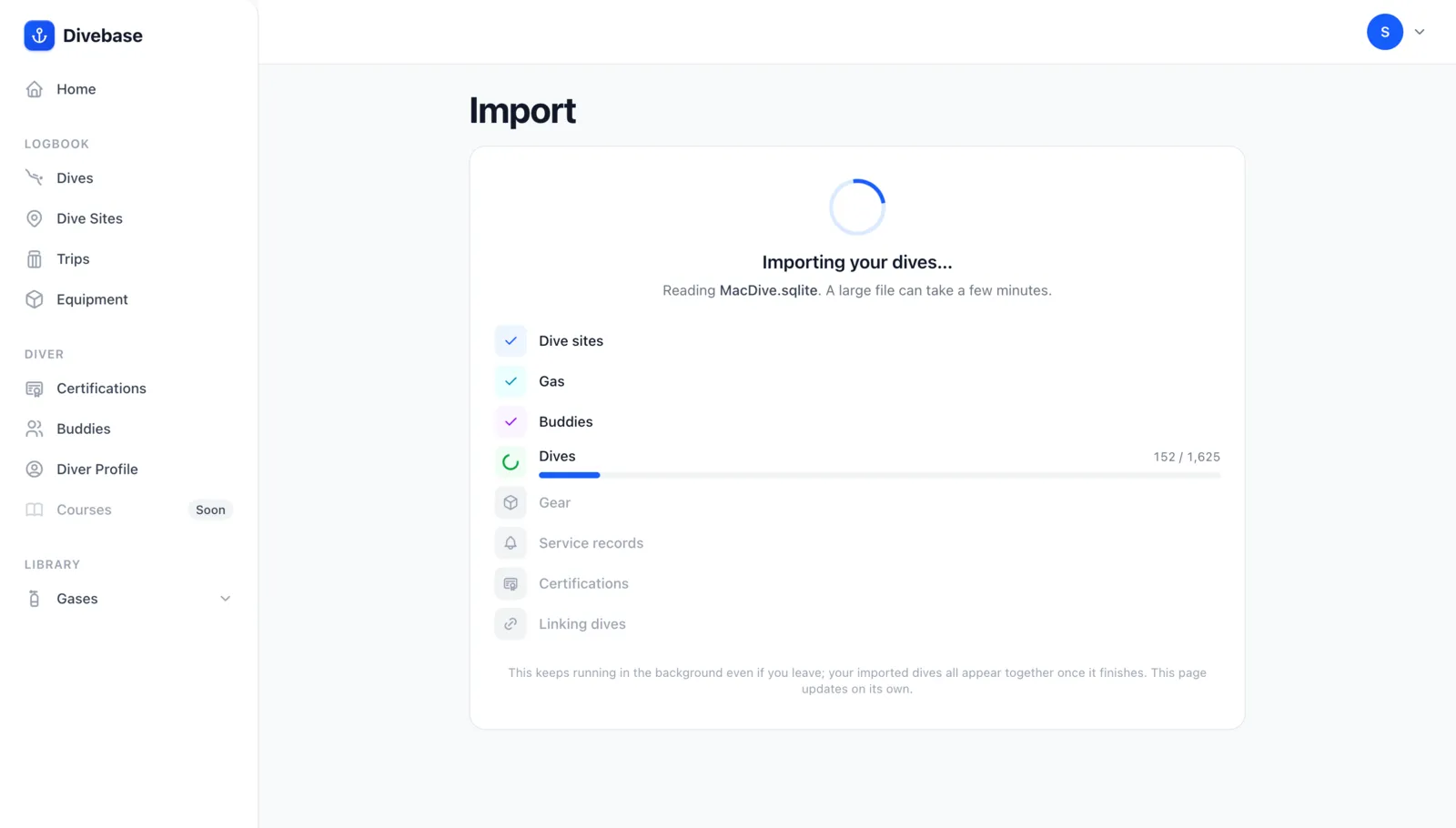This screenshot has width=1456, height=828.
Task: Click the Dives icon in the sidebar
Action: (x=35, y=177)
